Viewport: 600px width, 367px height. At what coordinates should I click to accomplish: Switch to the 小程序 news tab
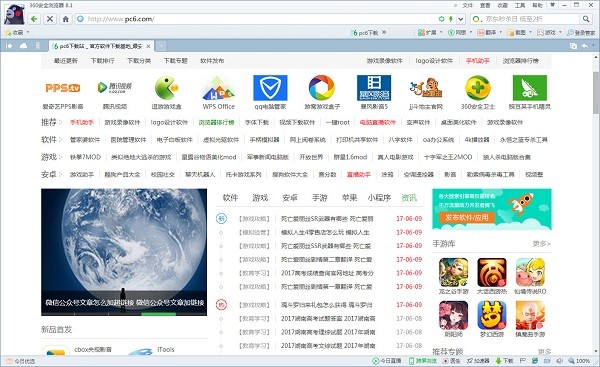pos(379,198)
